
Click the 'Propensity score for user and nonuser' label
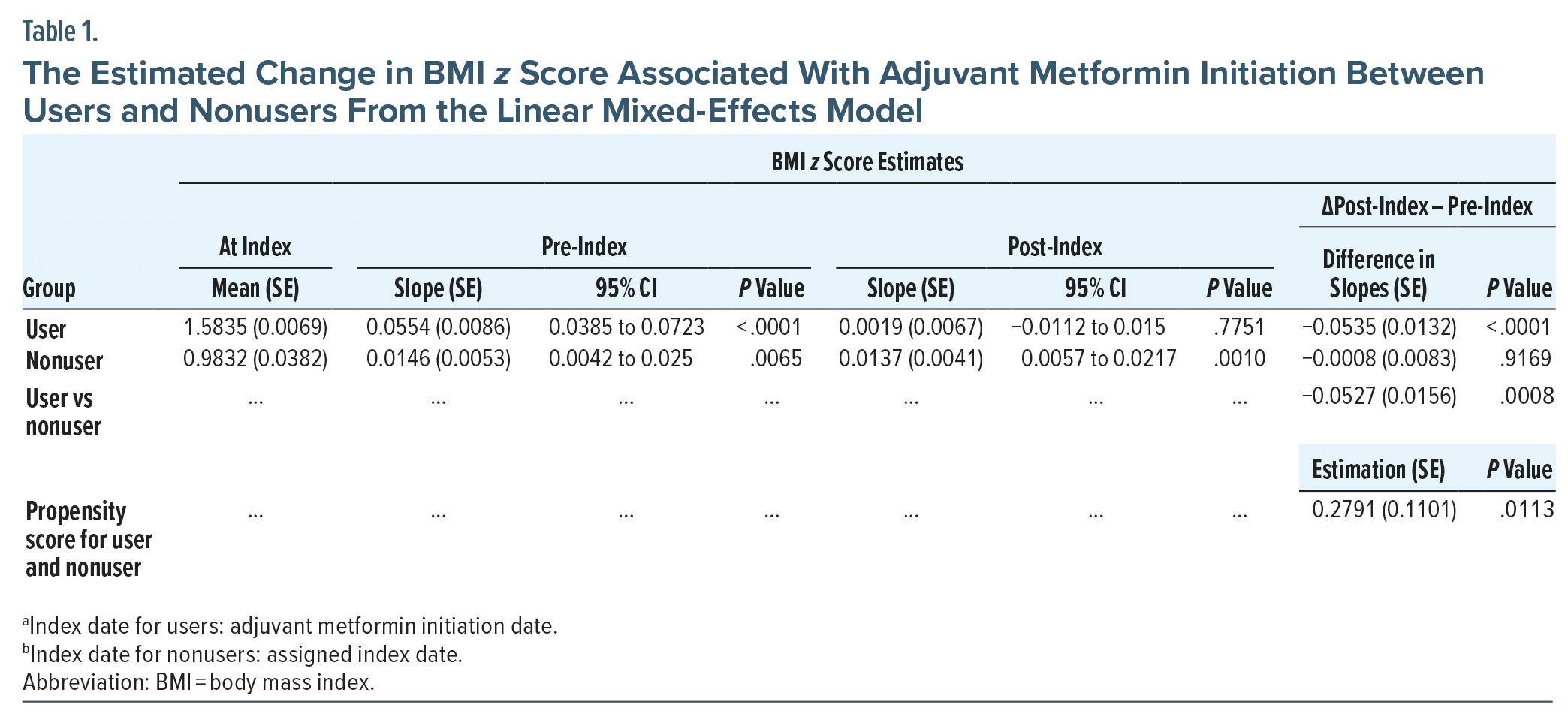click(89, 539)
